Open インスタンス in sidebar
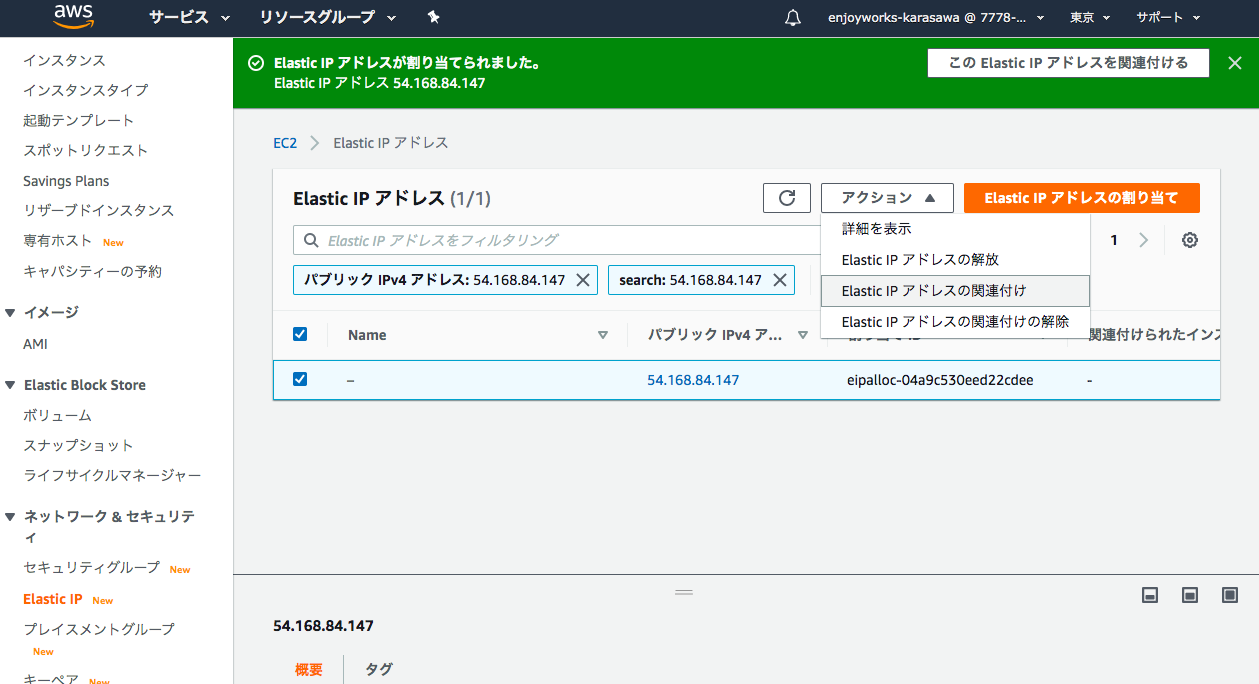1259x684 pixels. [x=64, y=60]
